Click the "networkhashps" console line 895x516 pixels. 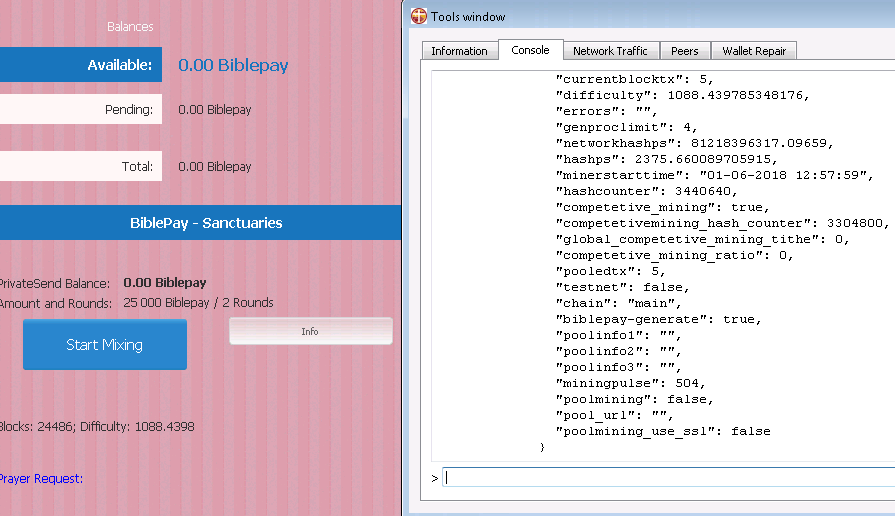coord(695,143)
